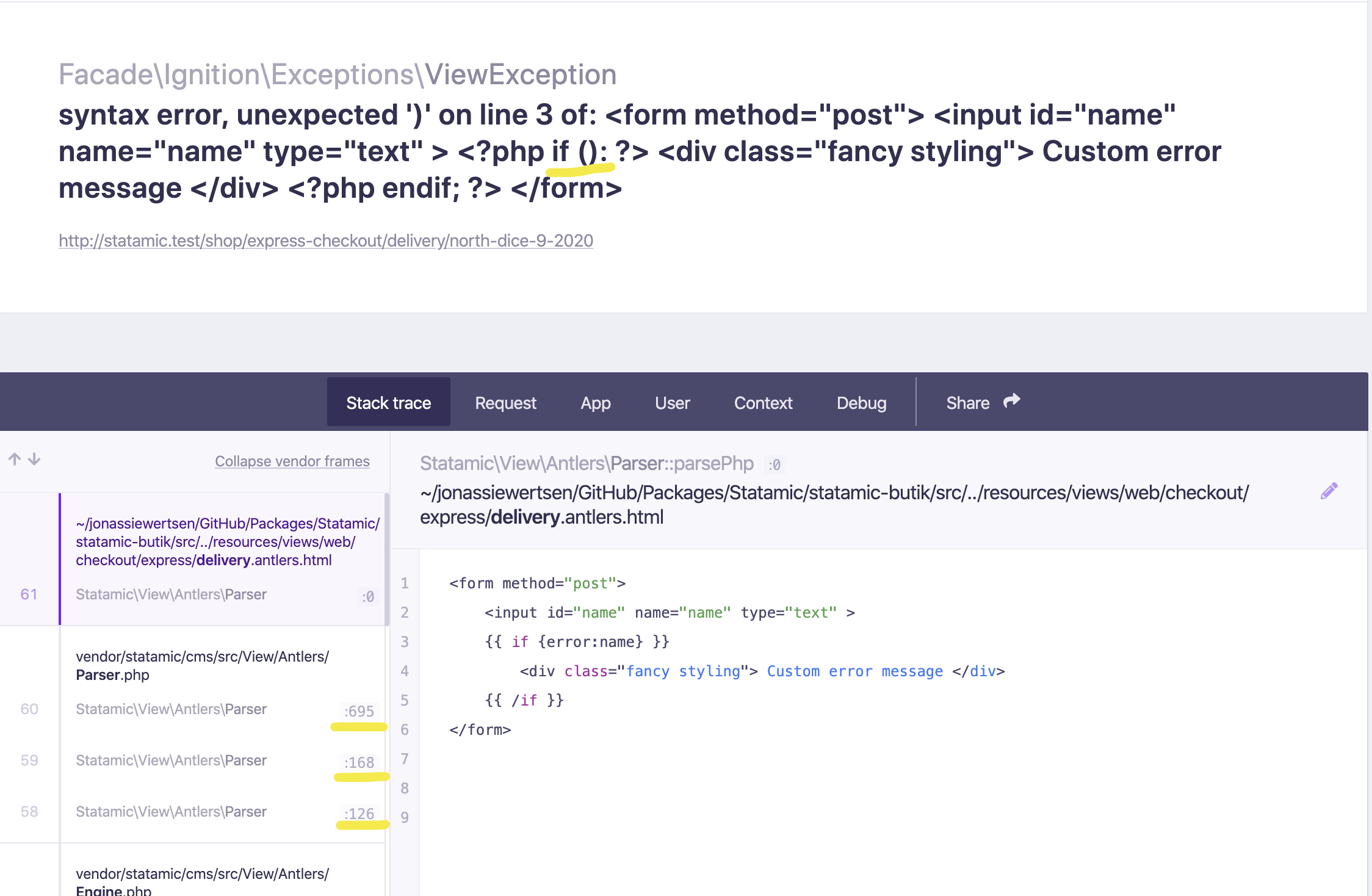Click the Share button
Image resolution: width=1372 pixels, height=896 pixels.
point(968,403)
